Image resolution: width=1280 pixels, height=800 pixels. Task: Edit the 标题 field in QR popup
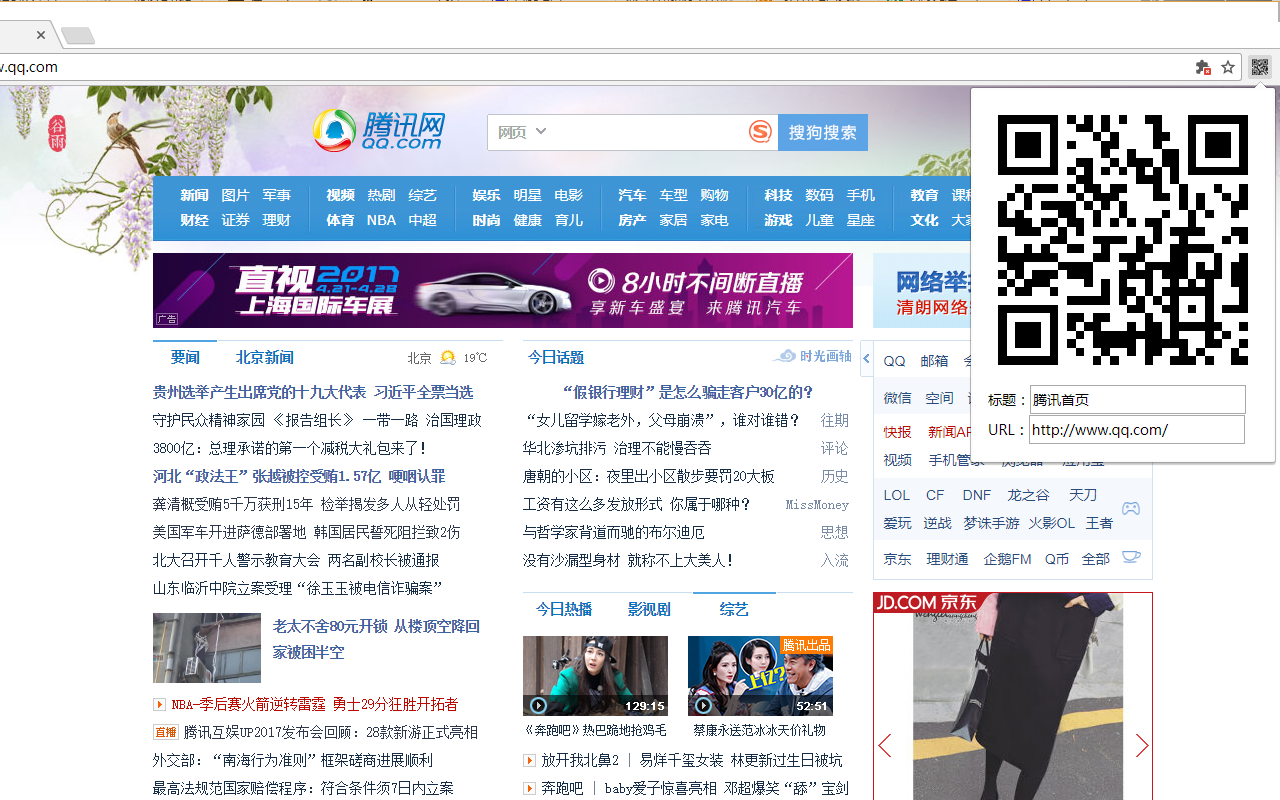click(1138, 399)
